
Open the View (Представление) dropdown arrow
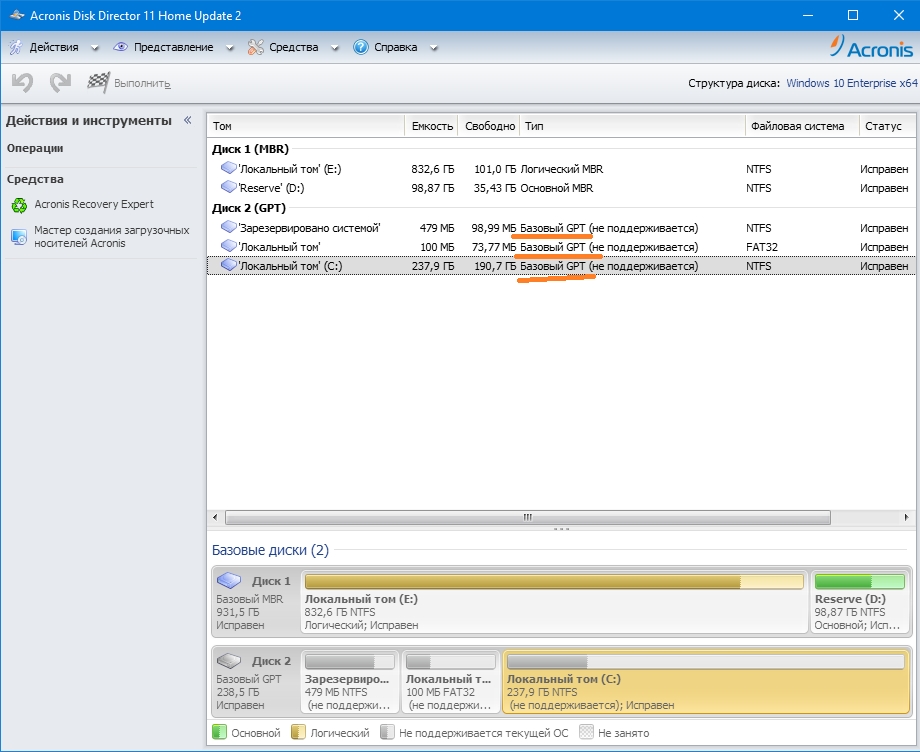(229, 48)
